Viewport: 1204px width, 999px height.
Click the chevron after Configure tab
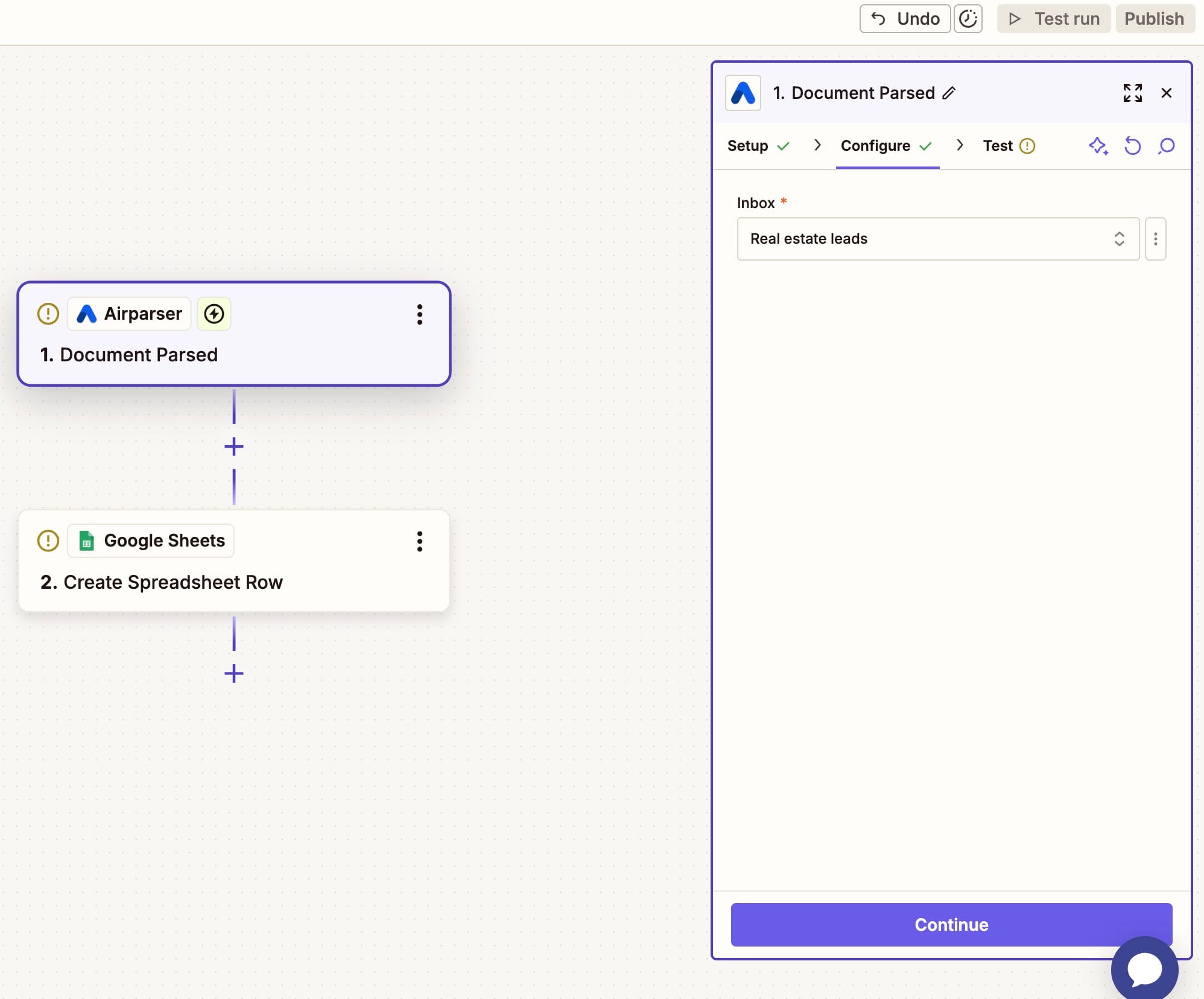[960, 145]
